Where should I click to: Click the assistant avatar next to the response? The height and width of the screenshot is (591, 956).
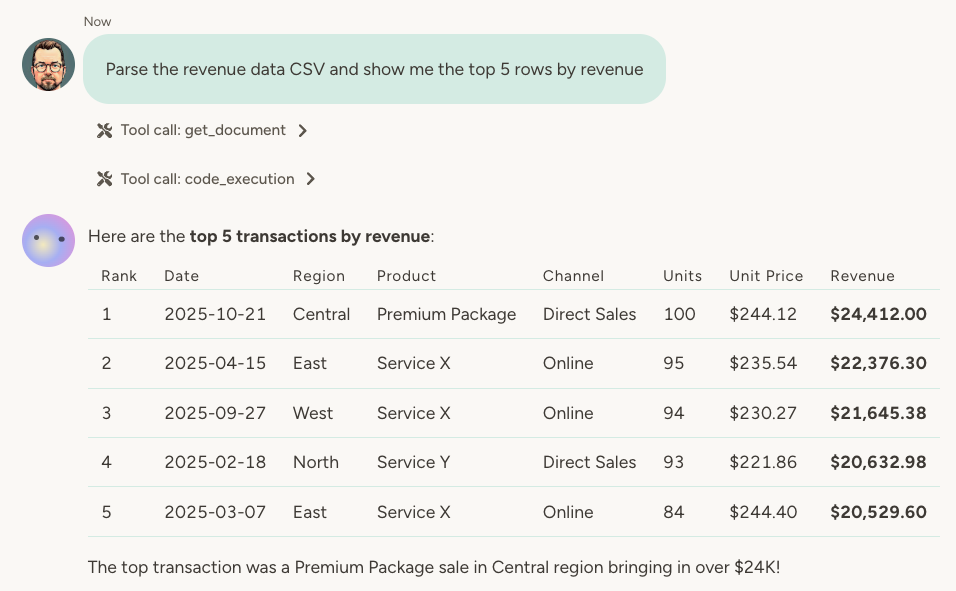tap(48, 241)
